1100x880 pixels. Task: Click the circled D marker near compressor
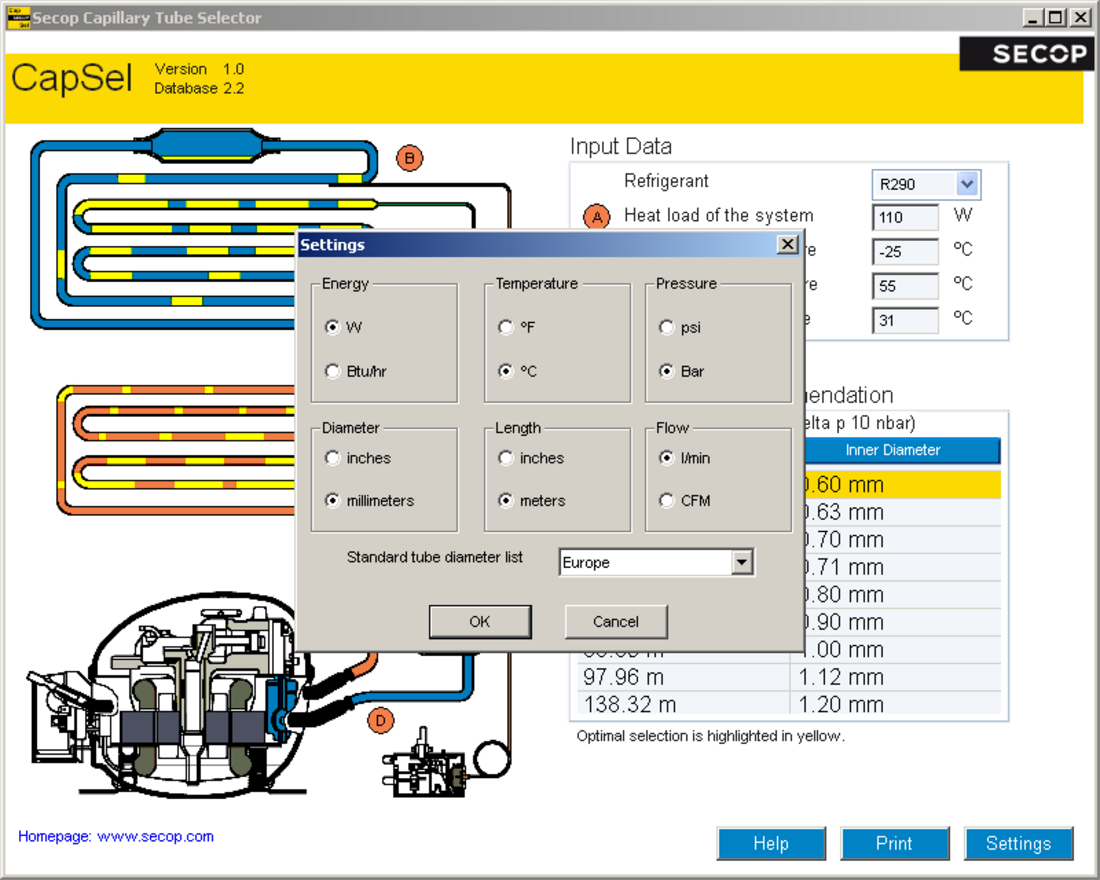[381, 721]
